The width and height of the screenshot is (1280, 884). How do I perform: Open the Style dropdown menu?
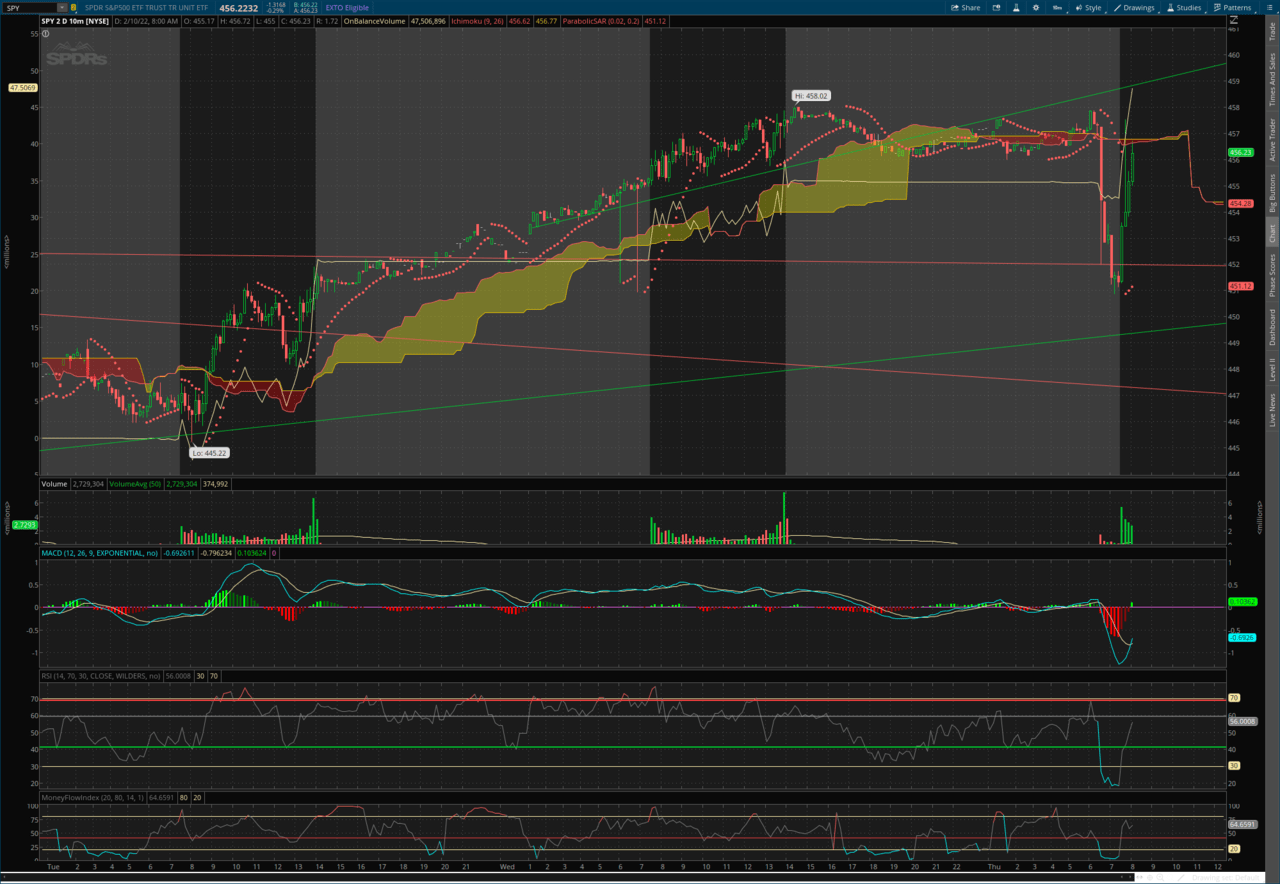tap(1087, 7)
